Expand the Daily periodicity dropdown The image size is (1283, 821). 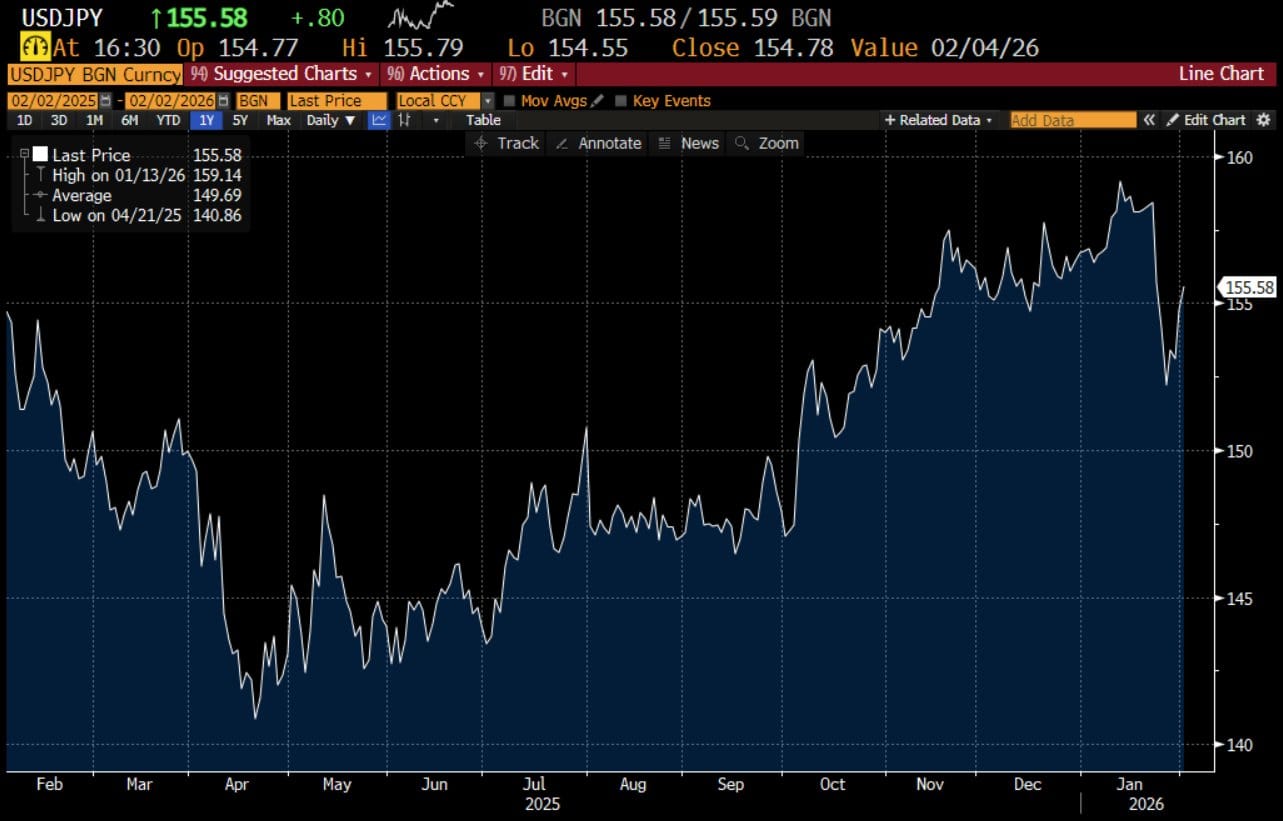click(x=331, y=120)
